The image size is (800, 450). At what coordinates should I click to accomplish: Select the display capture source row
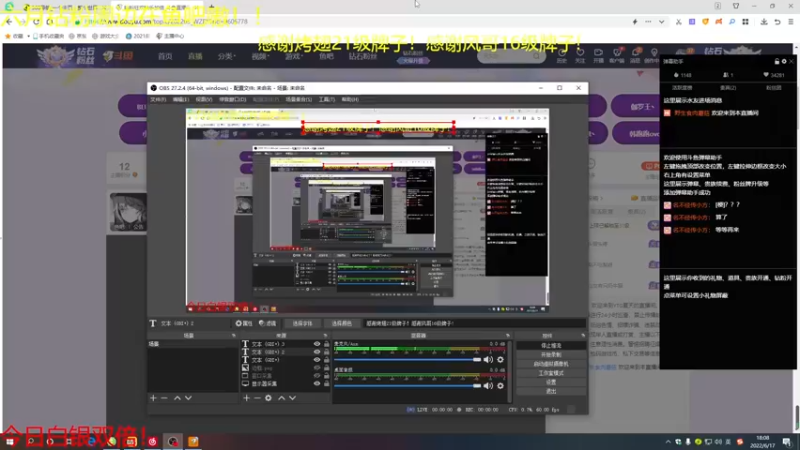286,384
